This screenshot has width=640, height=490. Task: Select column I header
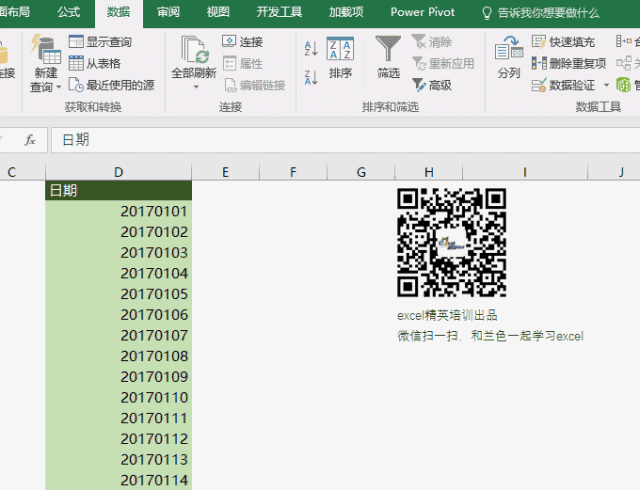525,172
